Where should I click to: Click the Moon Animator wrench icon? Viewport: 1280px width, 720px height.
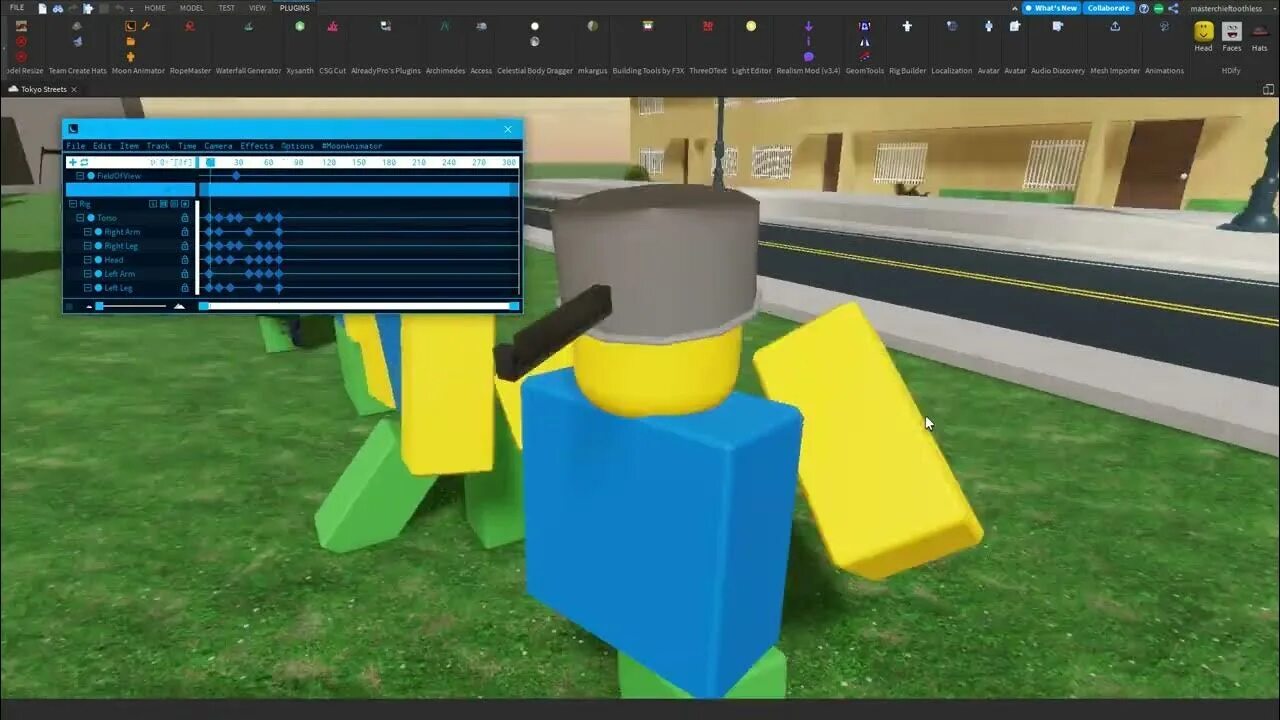pyautogui.click(x=146, y=27)
